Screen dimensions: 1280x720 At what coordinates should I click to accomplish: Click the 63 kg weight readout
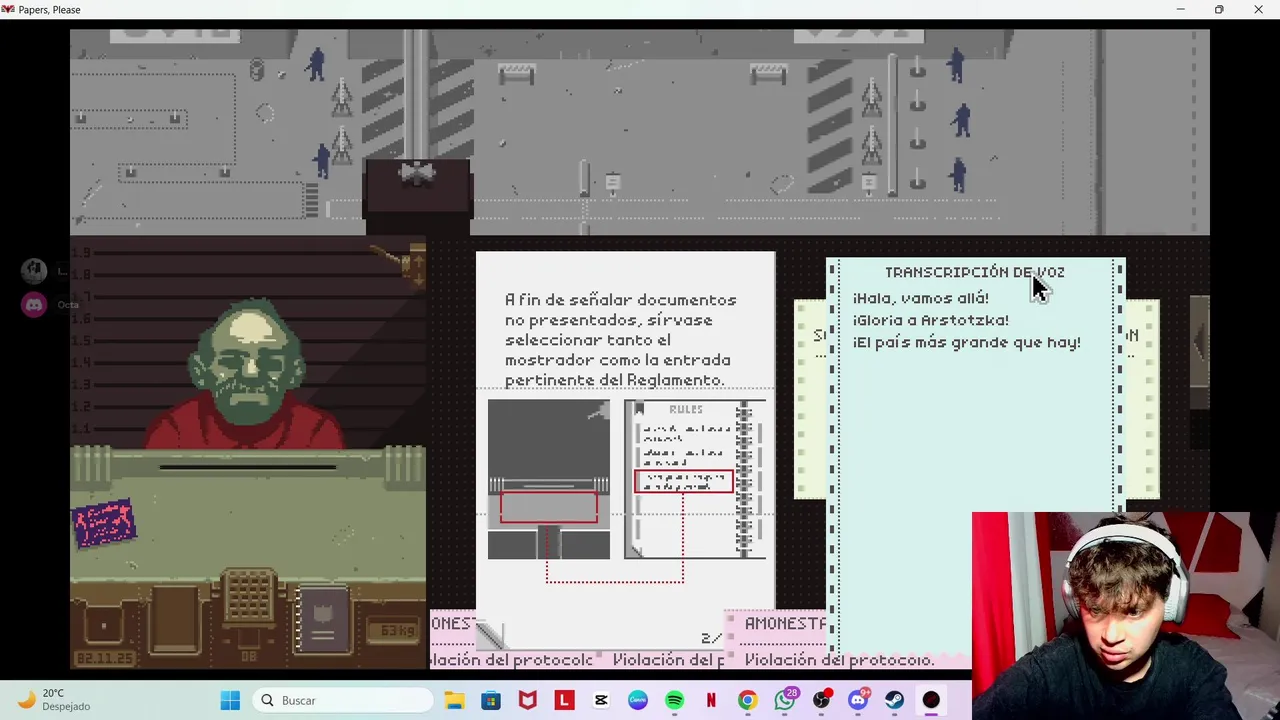391,631
